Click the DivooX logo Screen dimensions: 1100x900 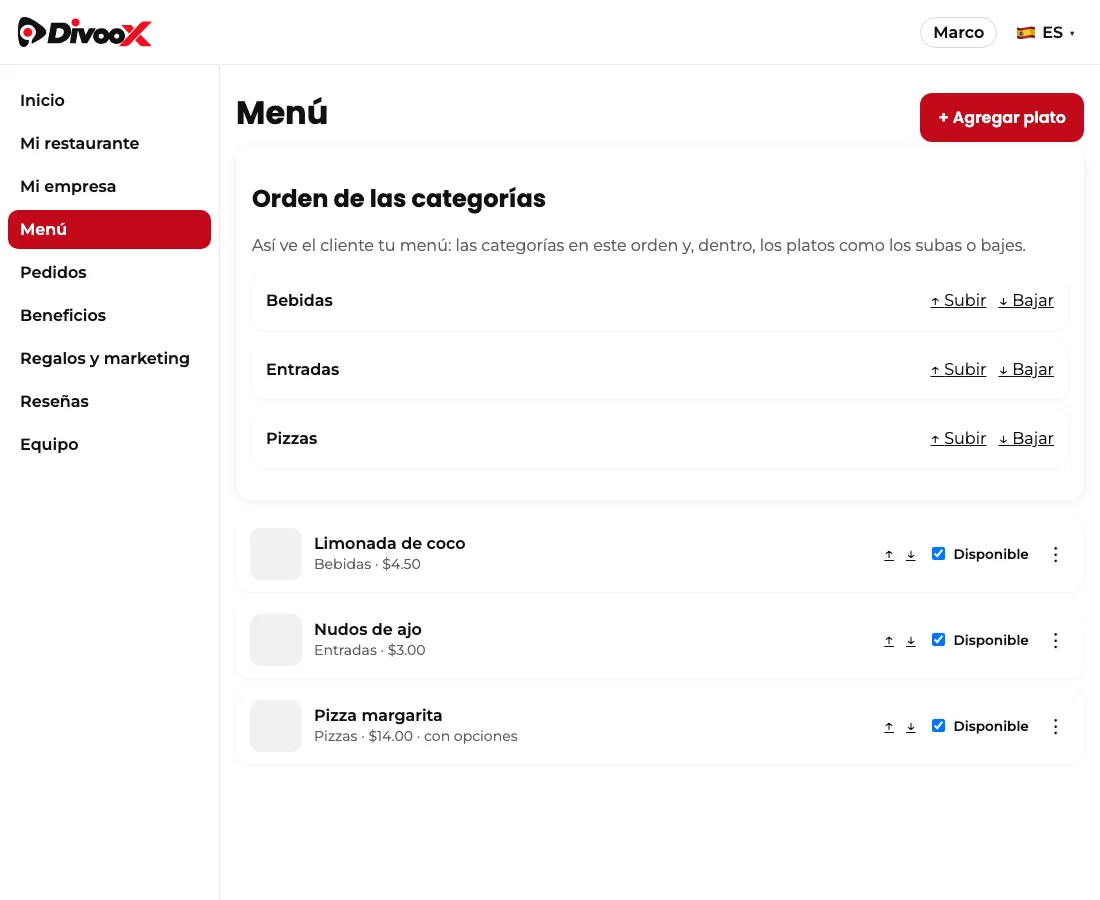tap(84, 32)
